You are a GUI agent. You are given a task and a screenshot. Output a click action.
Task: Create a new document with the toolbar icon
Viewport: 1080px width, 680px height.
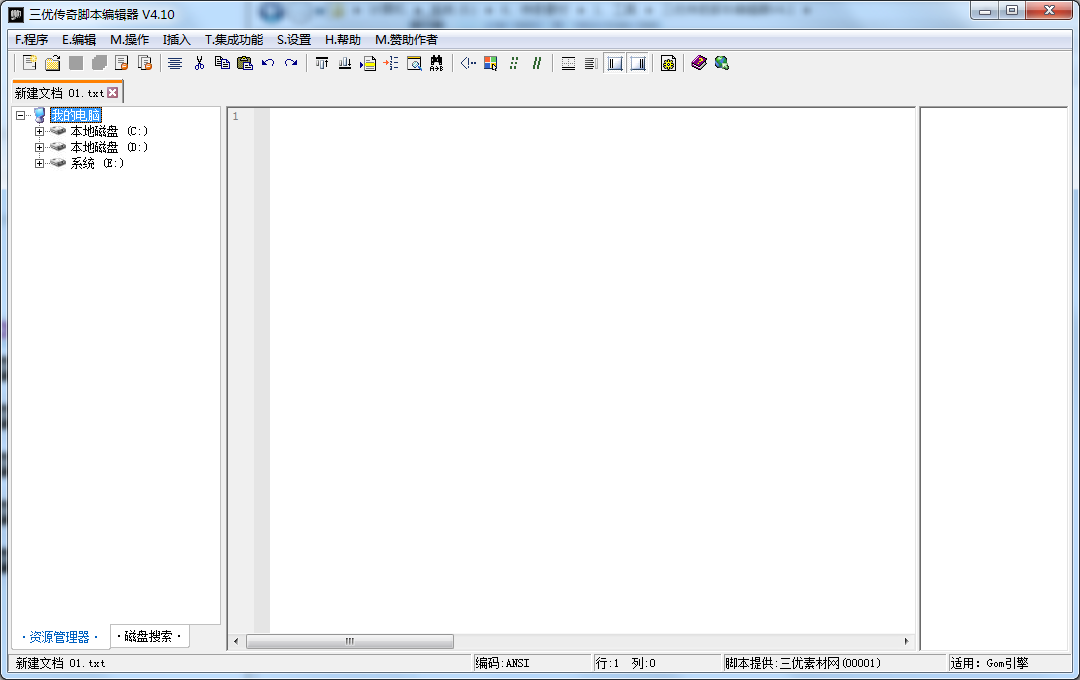point(30,63)
